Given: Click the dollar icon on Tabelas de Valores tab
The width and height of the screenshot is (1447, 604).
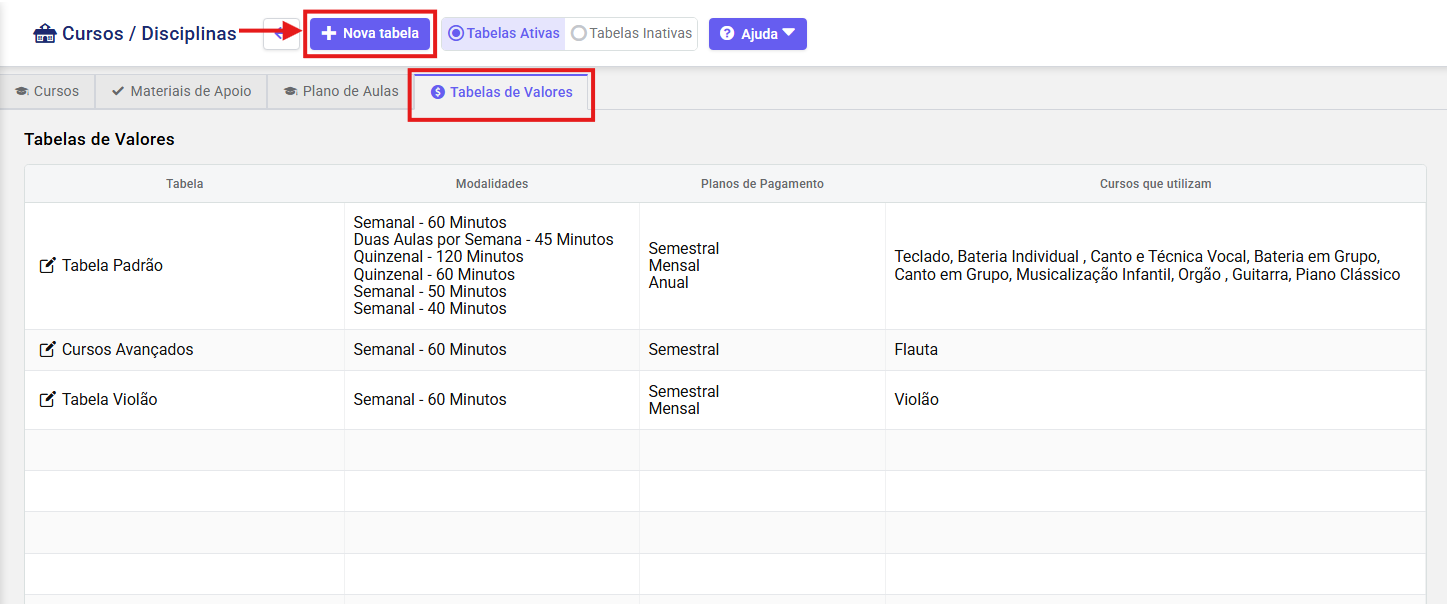Looking at the screenshot, I should pyautogui.click(x=437, y=92).
